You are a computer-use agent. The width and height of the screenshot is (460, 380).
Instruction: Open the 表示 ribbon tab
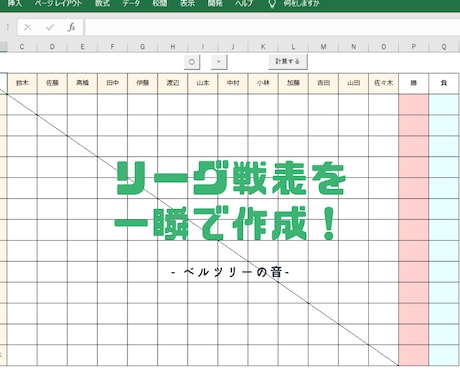click(x=187, y=4)
